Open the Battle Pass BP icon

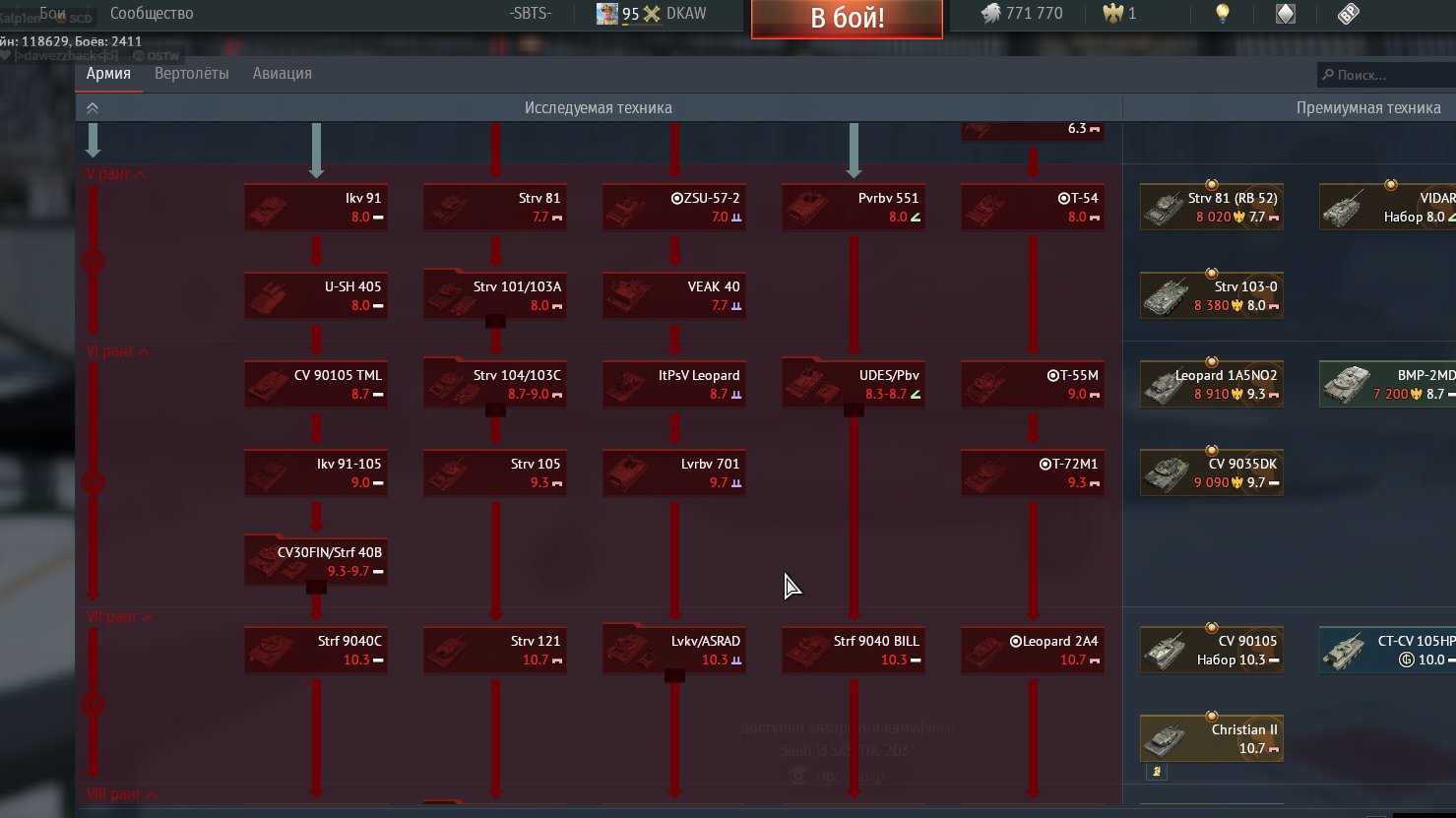1348,14
